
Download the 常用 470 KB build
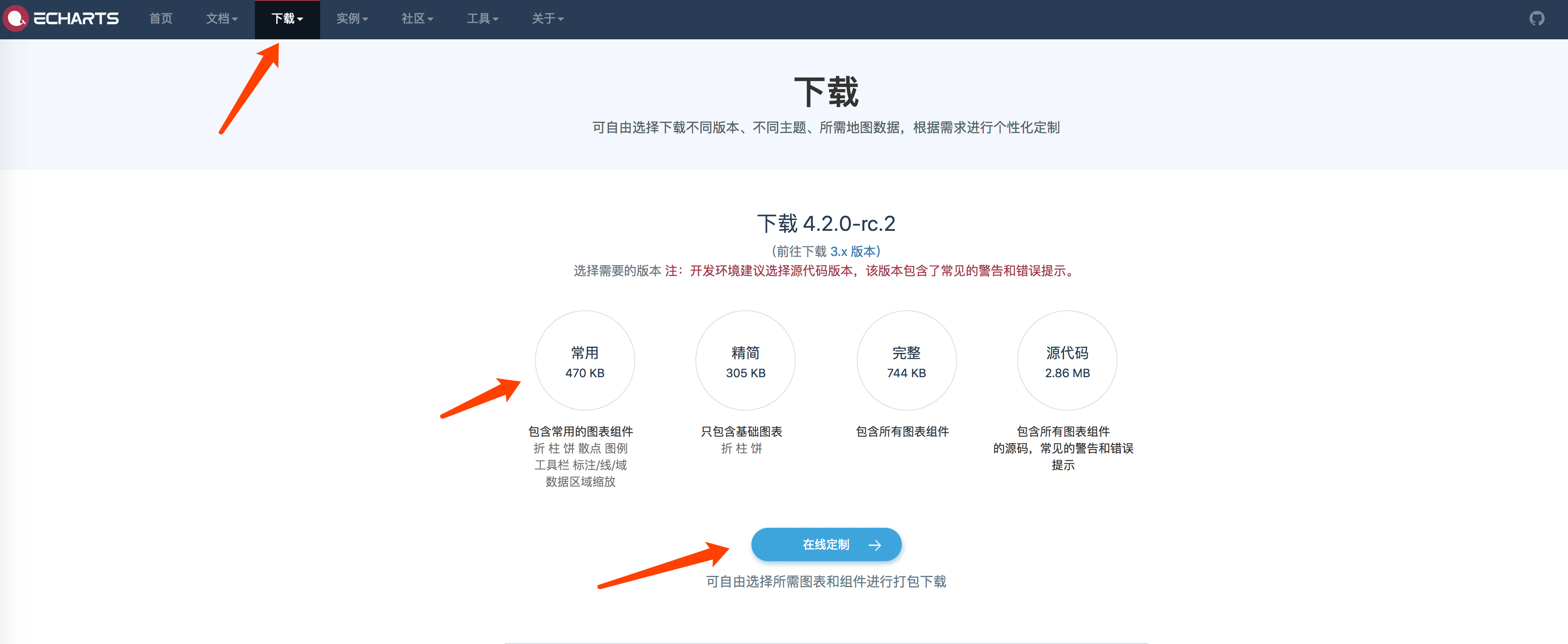coord(585,361)
